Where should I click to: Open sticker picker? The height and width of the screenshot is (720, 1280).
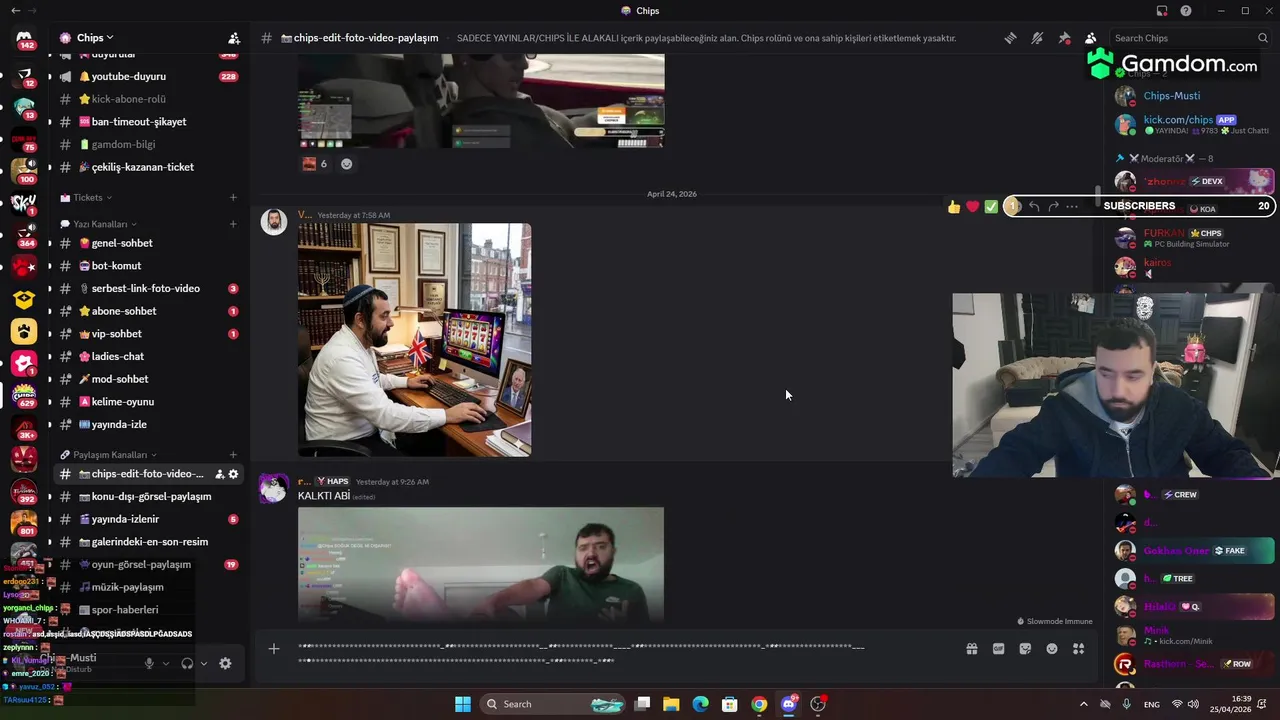point(1025,649)
